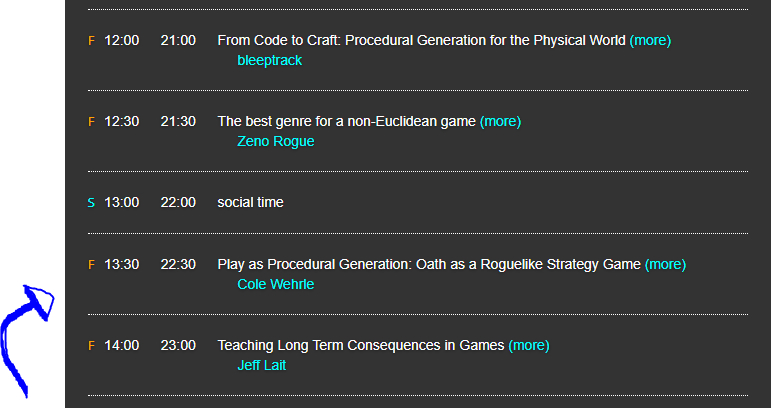The image size is (771, 408).
Task: Open the bleeptrack speaker link
Action: 269,60
